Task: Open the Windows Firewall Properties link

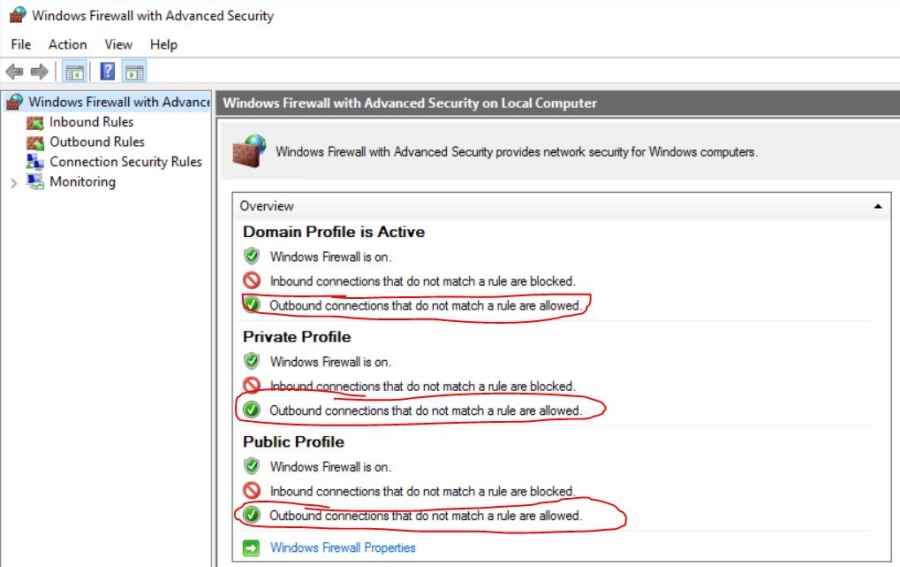Action: pyautogui.click(x=343, y=548)
